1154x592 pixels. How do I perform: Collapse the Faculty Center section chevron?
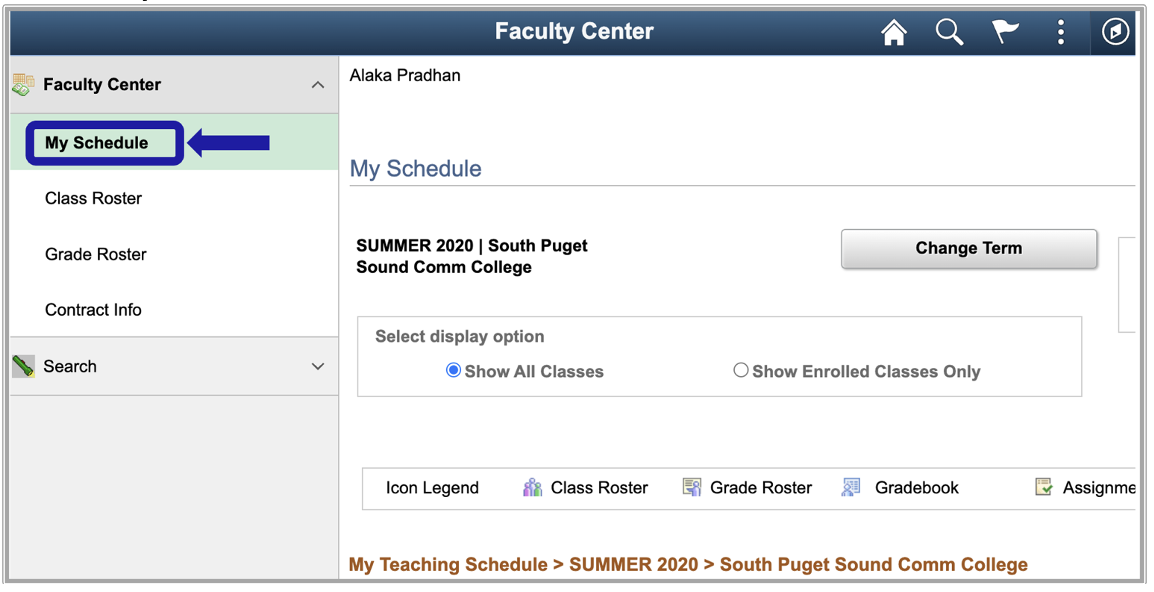pos(318,84)
